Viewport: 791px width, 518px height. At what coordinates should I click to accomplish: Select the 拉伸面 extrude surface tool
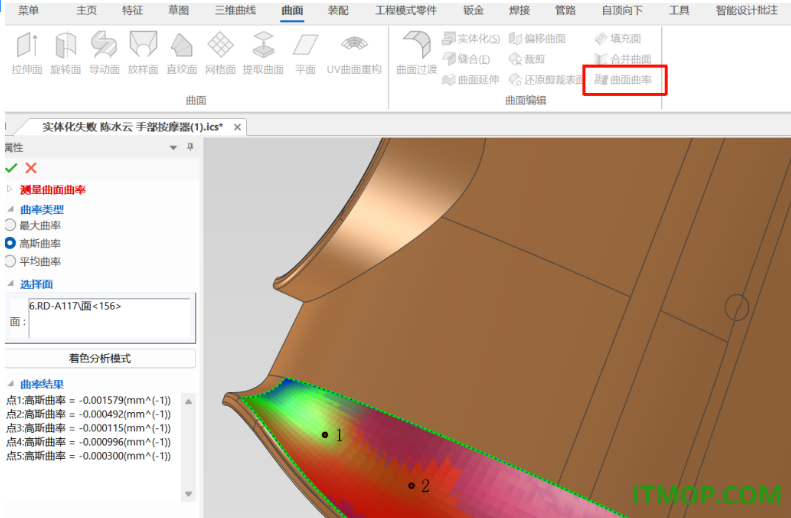pos(27,53)
